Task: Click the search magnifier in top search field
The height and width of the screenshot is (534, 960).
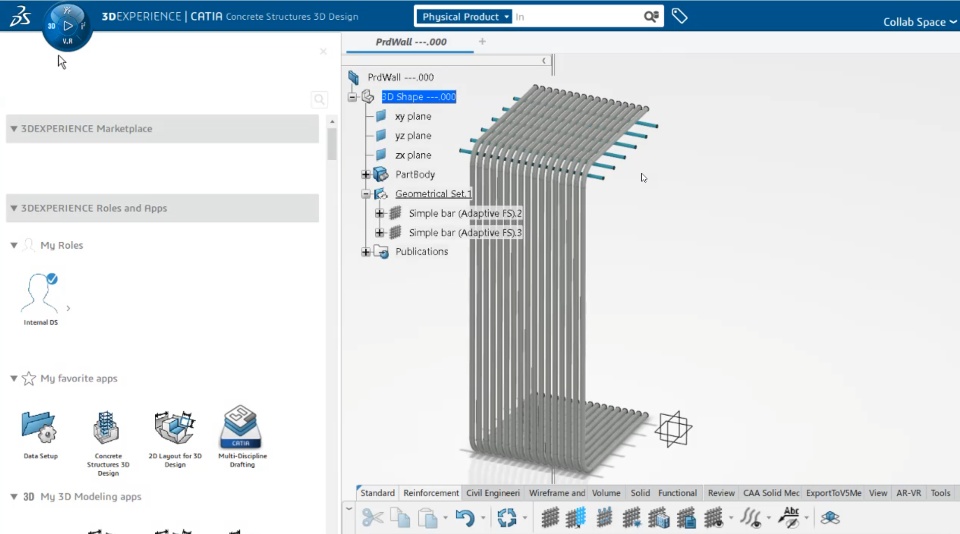Action: point(651,17)
